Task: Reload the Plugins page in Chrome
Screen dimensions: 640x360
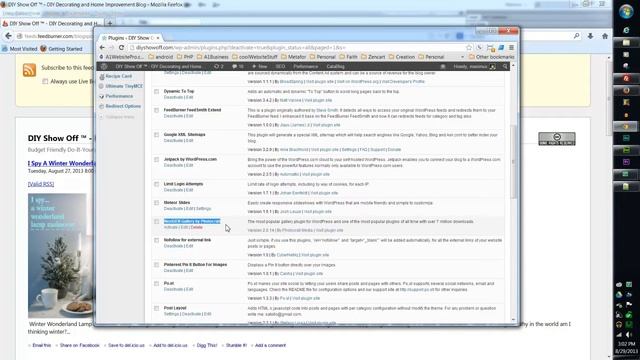Action: (121, 48)
